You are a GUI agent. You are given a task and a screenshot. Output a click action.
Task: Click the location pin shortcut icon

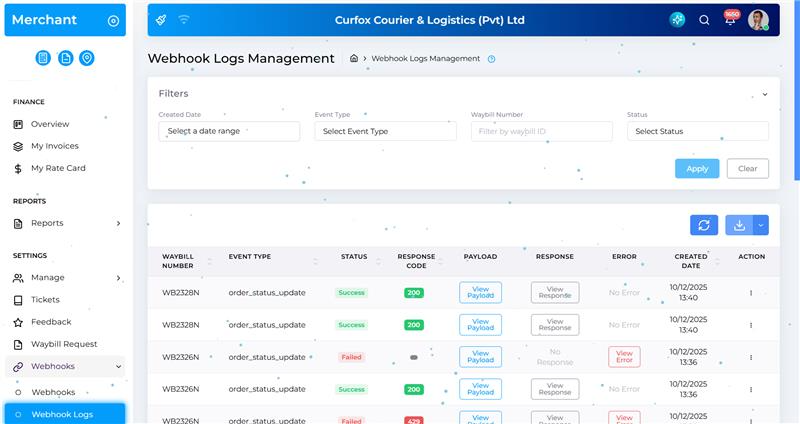click(x=87, y=58)
